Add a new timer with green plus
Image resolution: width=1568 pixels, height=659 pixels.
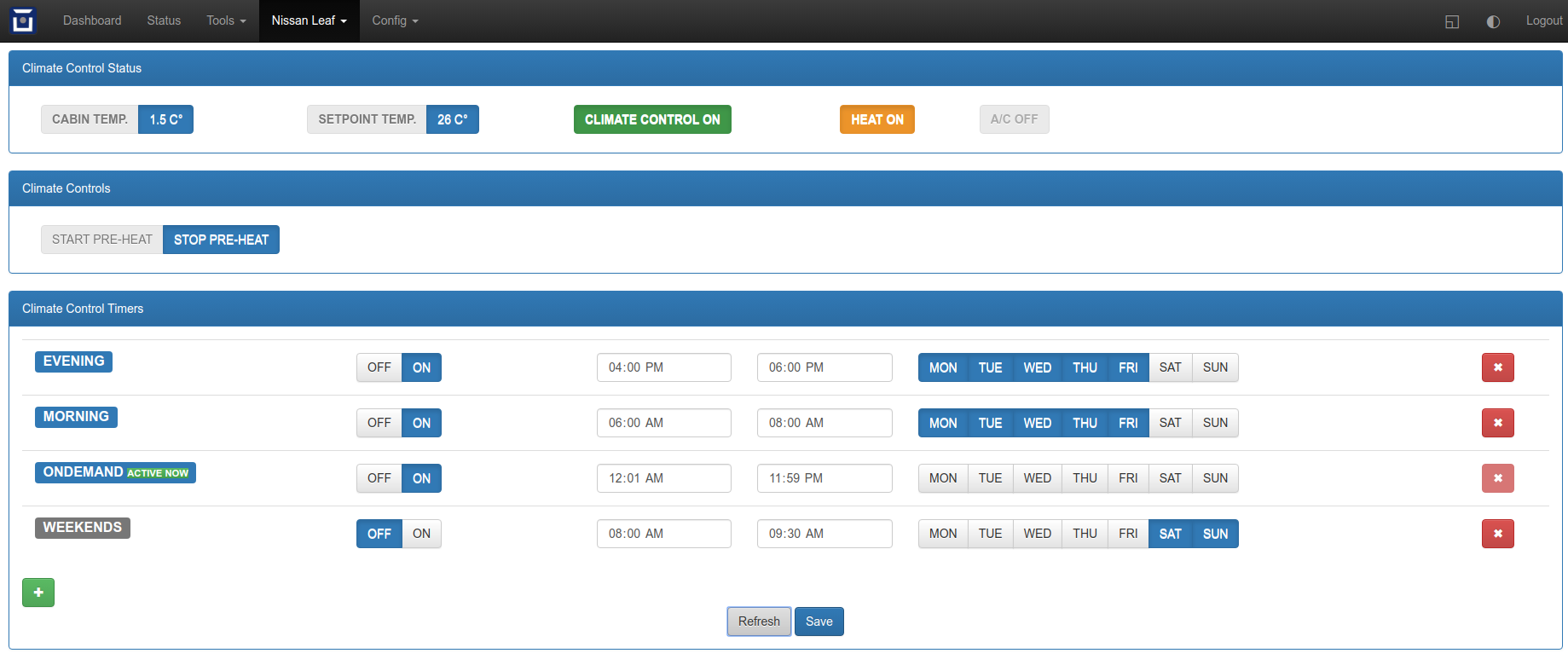38,593
